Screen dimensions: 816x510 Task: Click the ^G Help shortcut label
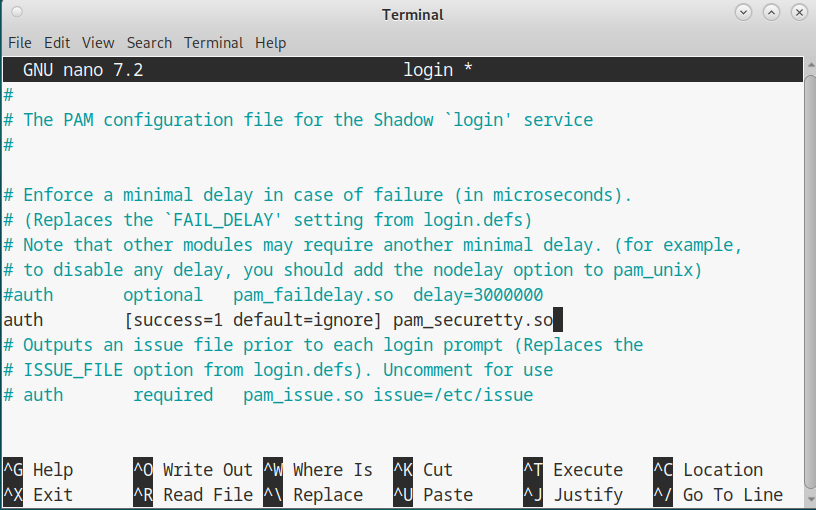38,470
